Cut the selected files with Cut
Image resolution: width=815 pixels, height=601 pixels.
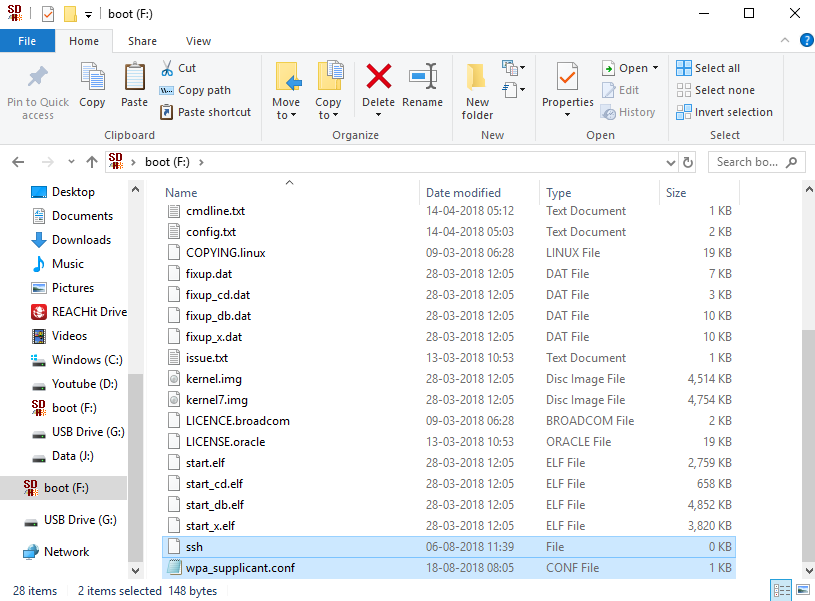coord(178,68)
